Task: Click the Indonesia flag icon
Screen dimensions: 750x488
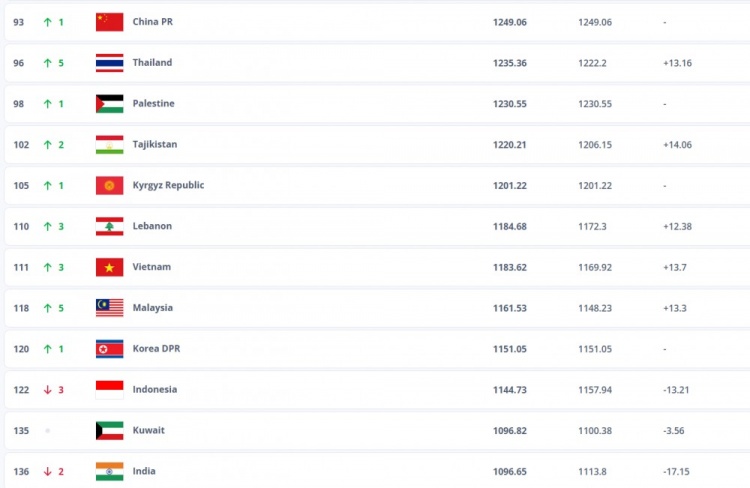Action: [109, 389]
